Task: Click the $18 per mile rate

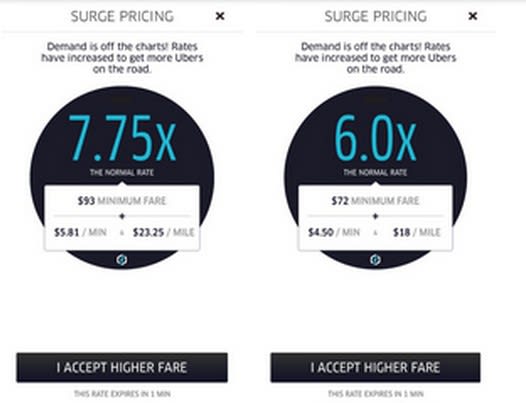Action: (417, 232)
